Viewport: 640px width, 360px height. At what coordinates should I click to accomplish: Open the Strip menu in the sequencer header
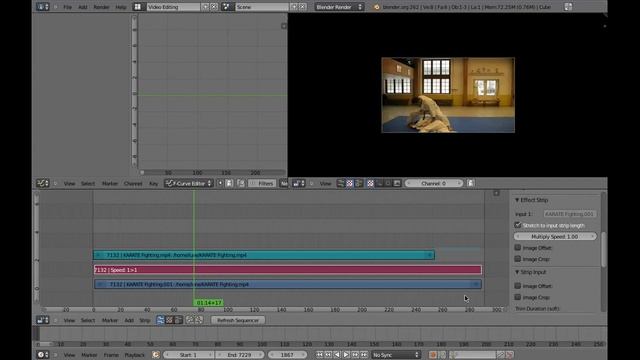point(145,320)
